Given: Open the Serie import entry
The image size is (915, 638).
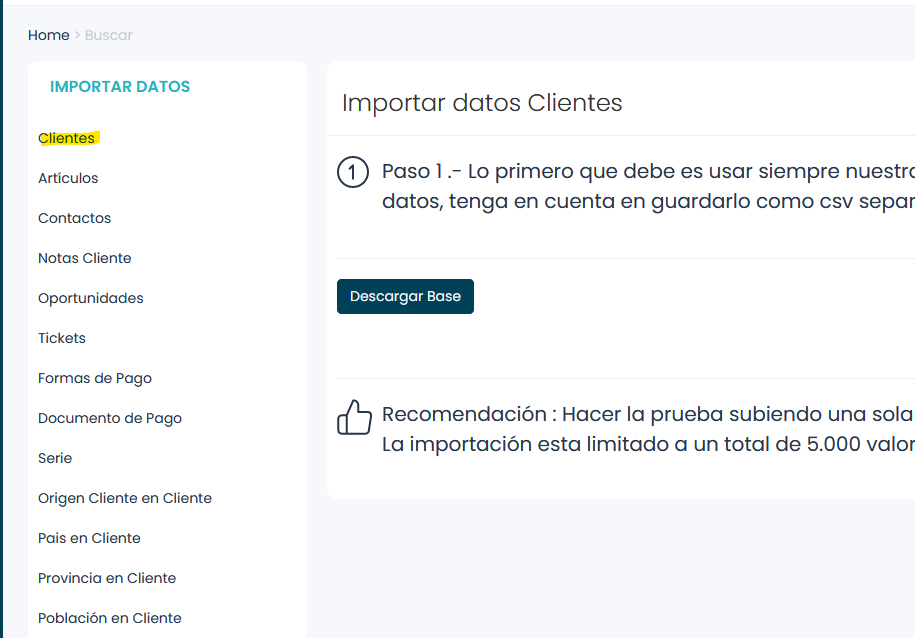Looking at the screenshot, I should (55, 458).
